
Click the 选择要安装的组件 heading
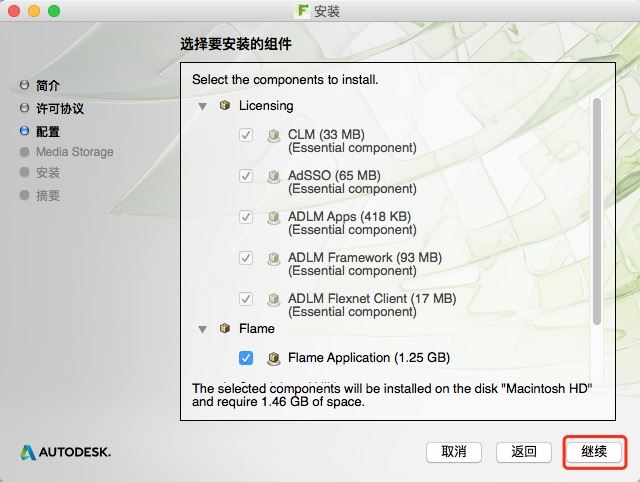tap(236, 44)
